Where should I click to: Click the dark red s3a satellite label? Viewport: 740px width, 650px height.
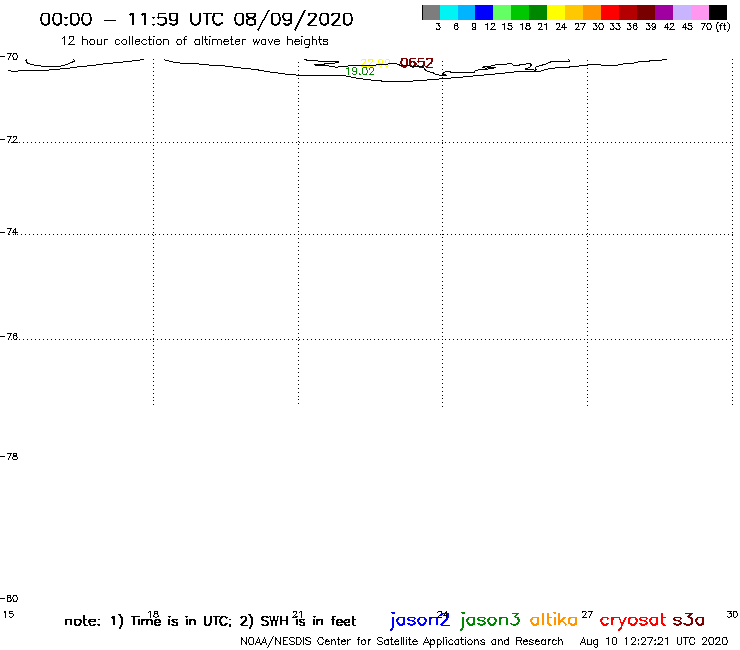click(x=689, y=620)
